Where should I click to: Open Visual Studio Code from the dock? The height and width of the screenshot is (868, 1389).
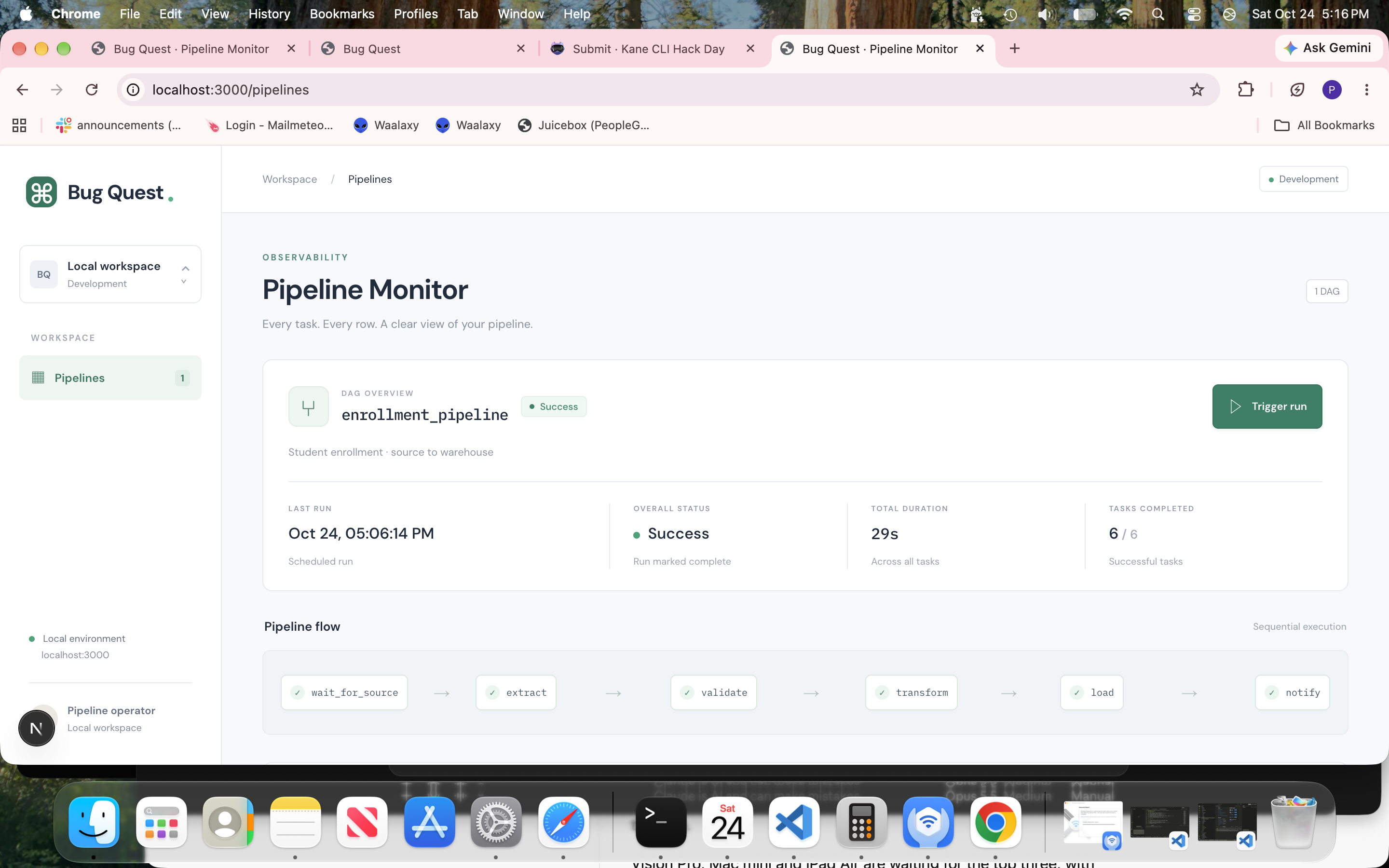click(794, 823)
